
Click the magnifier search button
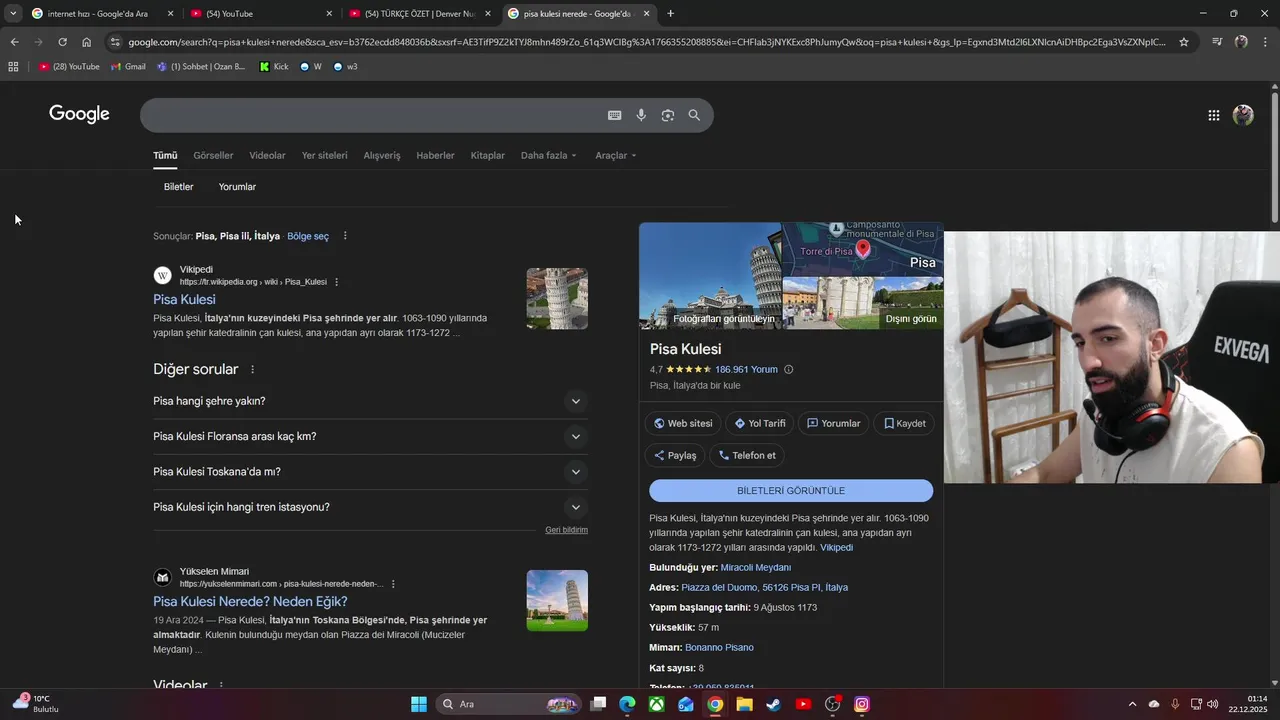point(694,115)
